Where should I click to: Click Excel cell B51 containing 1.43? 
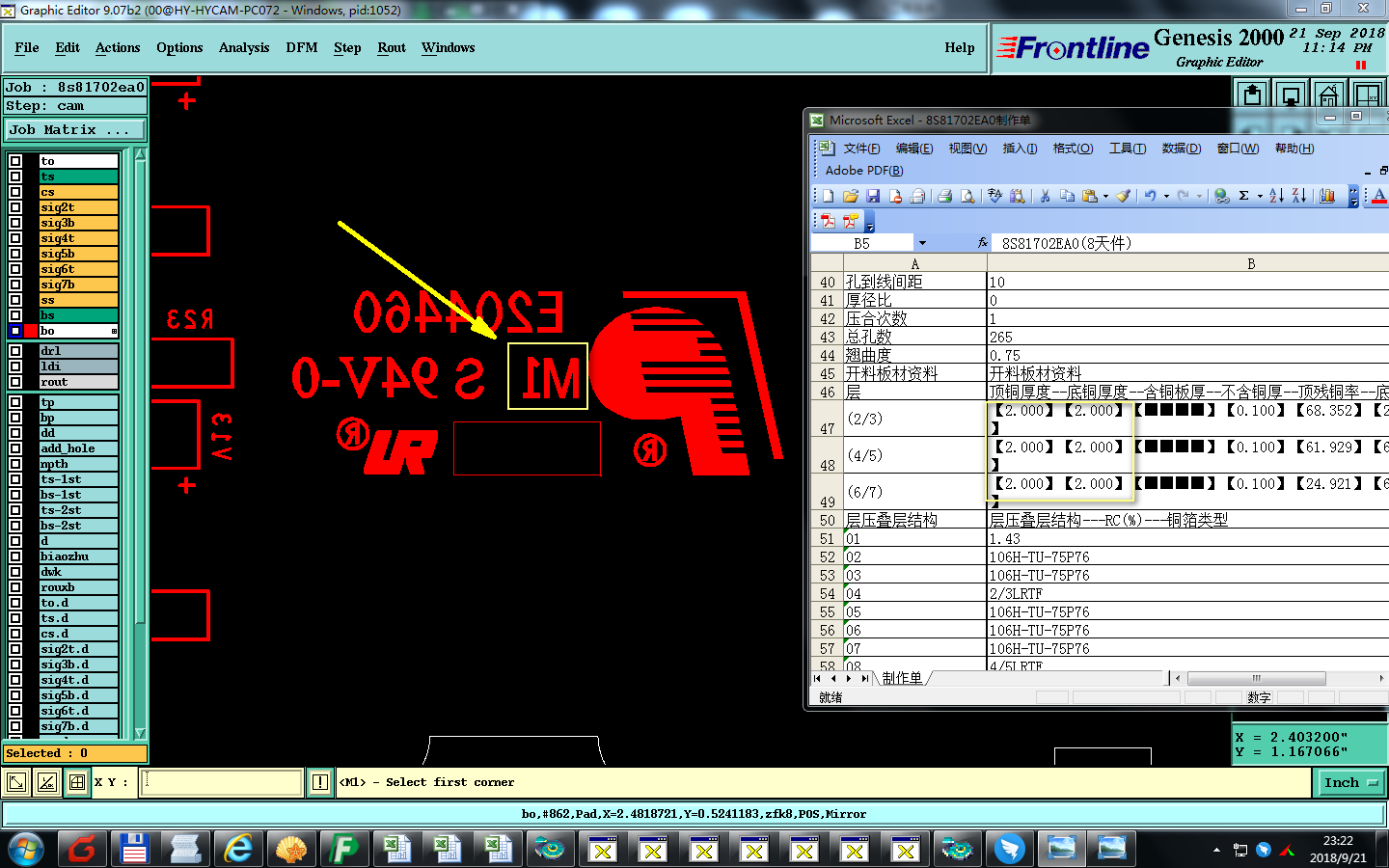pos(1187,539)
